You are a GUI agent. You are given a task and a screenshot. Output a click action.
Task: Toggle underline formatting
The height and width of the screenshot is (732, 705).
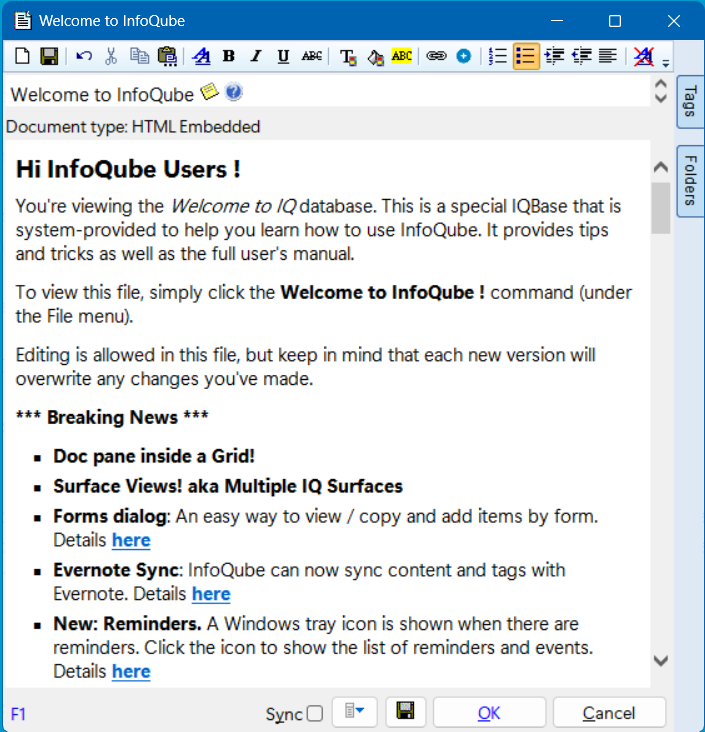(283, 56)
